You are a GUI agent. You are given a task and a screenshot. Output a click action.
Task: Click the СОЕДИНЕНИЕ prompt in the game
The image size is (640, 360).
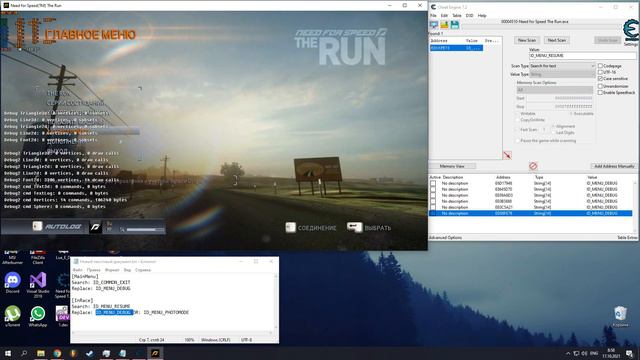[311, 228]
